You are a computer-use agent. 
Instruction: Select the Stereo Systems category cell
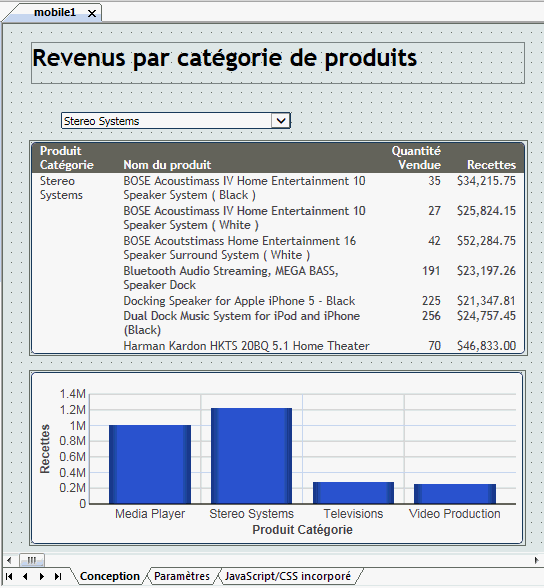(61, 188)
